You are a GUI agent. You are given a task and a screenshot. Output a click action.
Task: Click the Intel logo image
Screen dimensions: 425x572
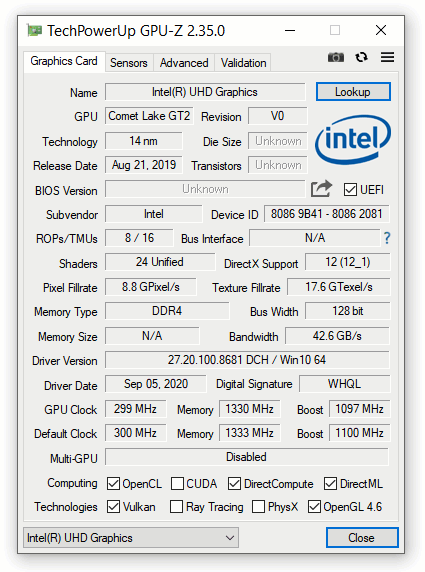click(352, 140)
